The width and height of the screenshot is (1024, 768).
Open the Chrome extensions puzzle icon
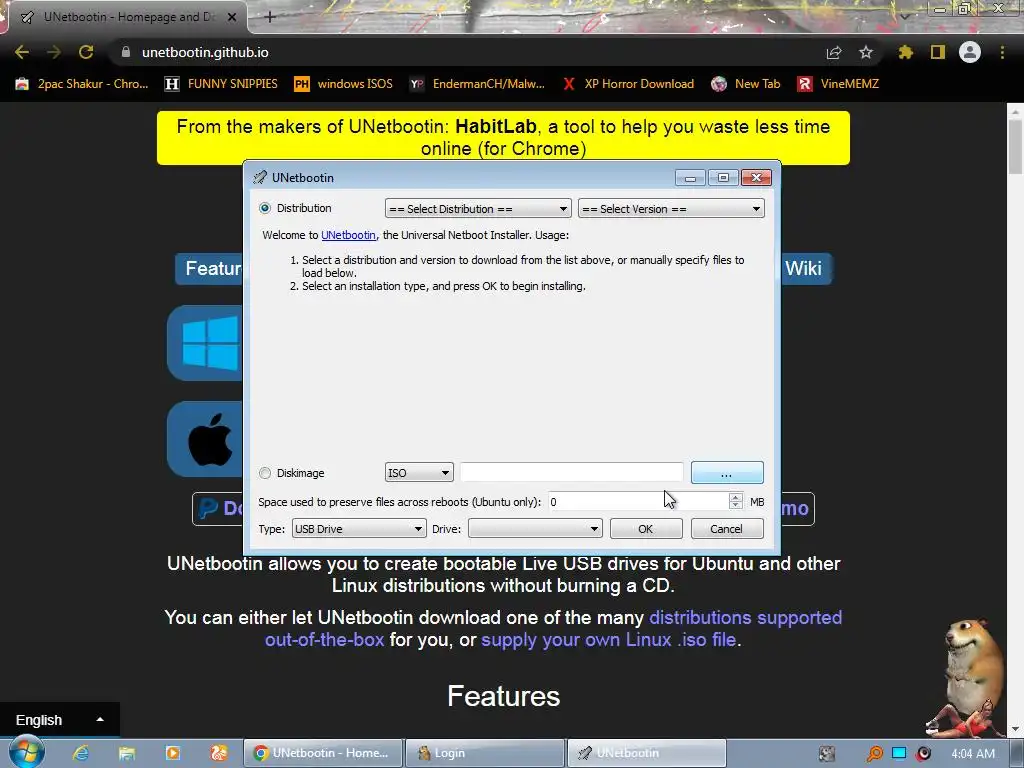(906, 52)
